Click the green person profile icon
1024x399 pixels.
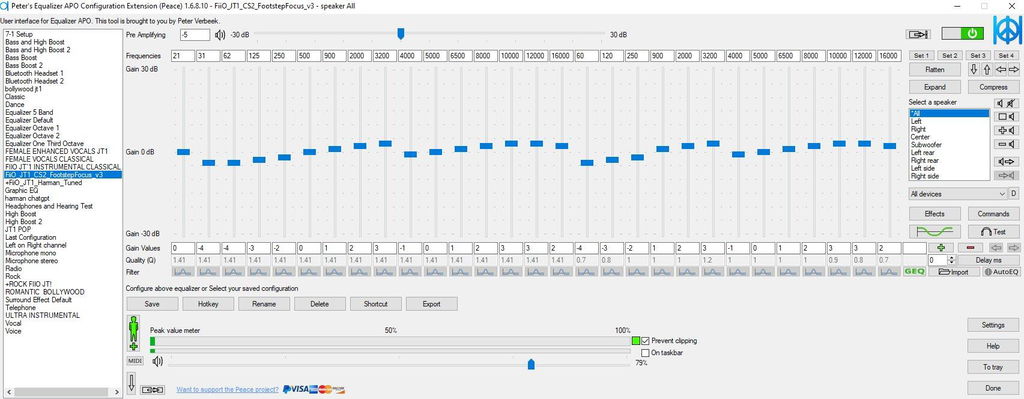(x=133, y=333)
